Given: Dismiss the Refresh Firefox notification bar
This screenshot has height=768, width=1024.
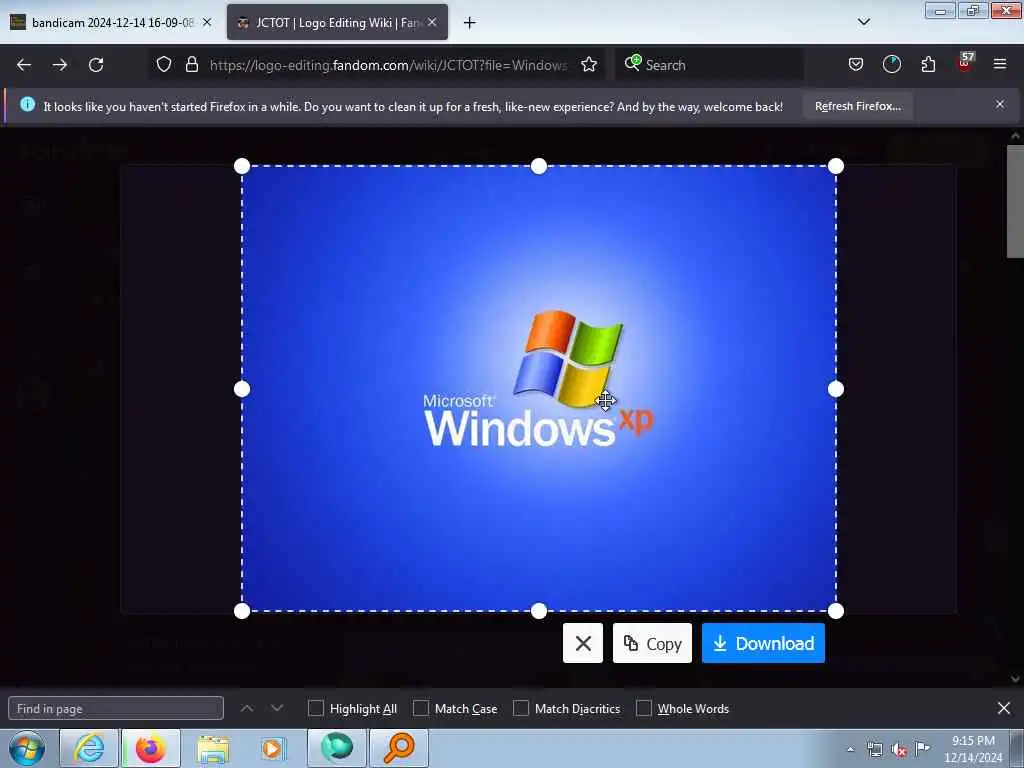Looking at the screenshot, I should click(x=1000, y=104).
